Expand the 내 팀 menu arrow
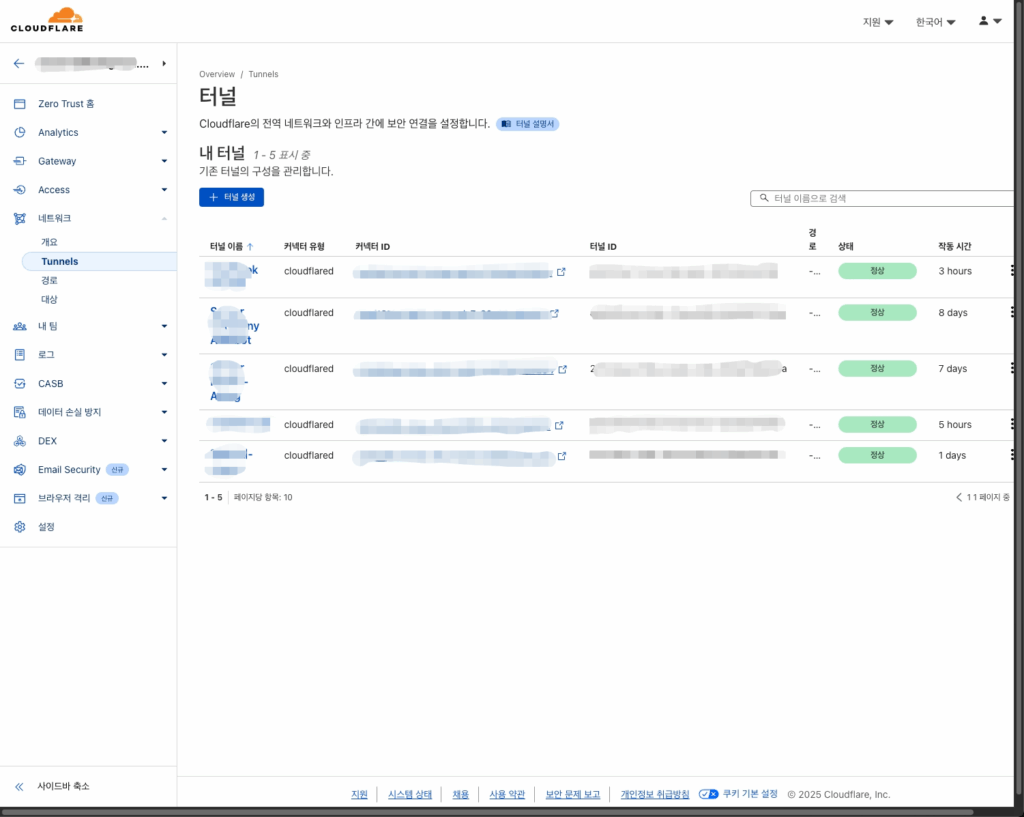 coord(165,326)
